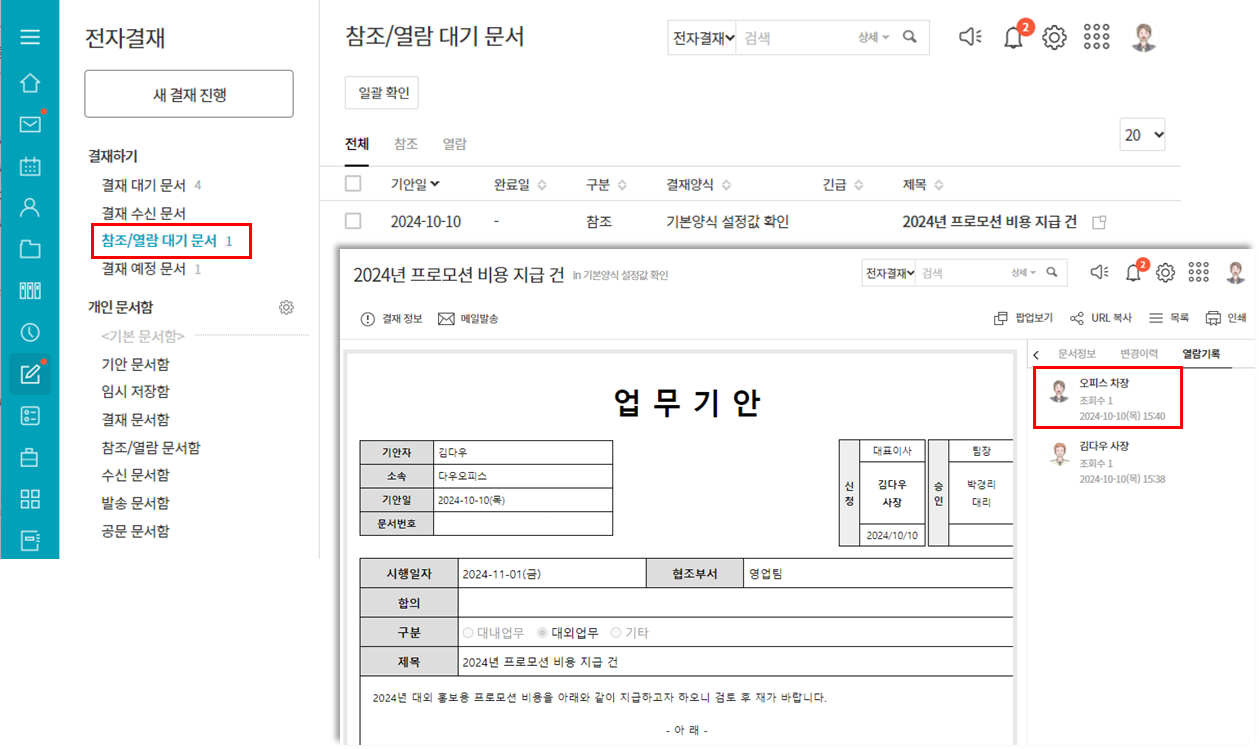Click the 메일발송 envelope icon
The image size is (1259, 749).
pos(446,318)
